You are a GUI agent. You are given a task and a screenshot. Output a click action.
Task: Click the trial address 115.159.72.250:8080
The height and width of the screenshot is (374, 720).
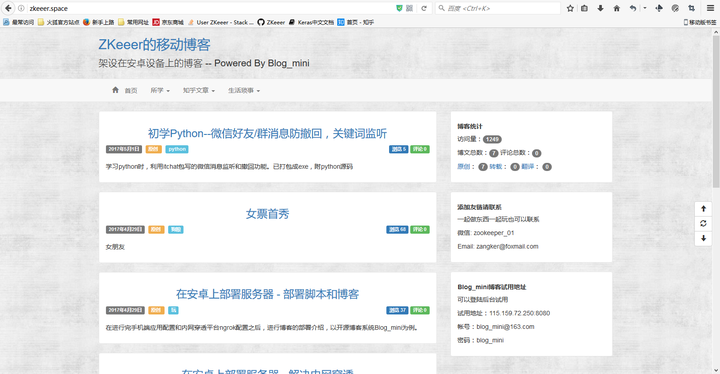519,313
